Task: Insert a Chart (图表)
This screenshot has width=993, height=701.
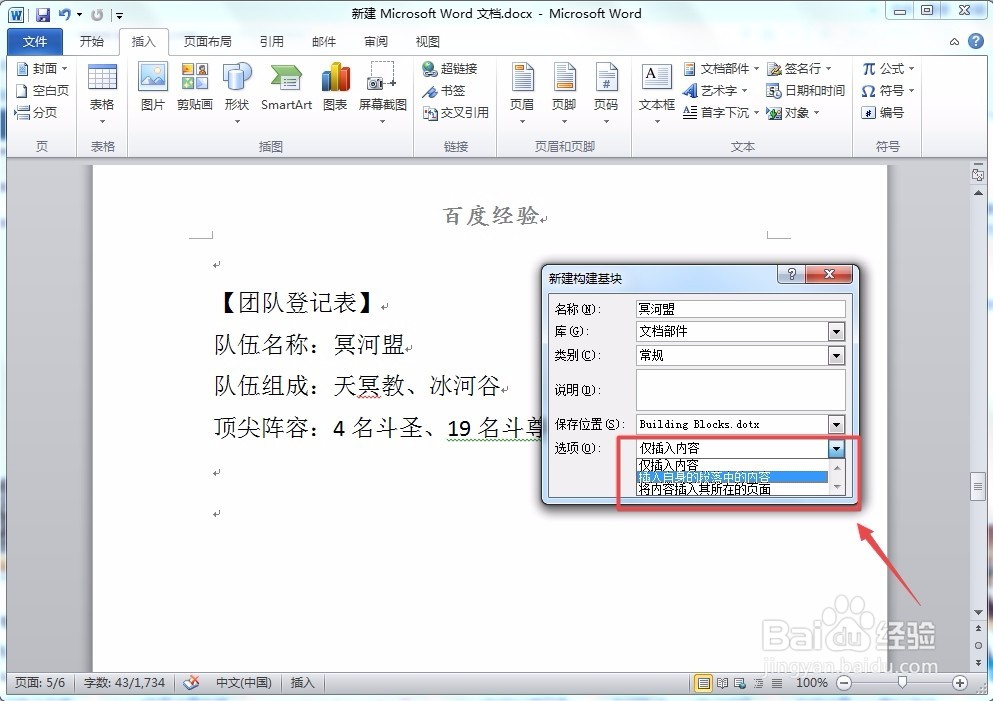Action: (335, 87)
